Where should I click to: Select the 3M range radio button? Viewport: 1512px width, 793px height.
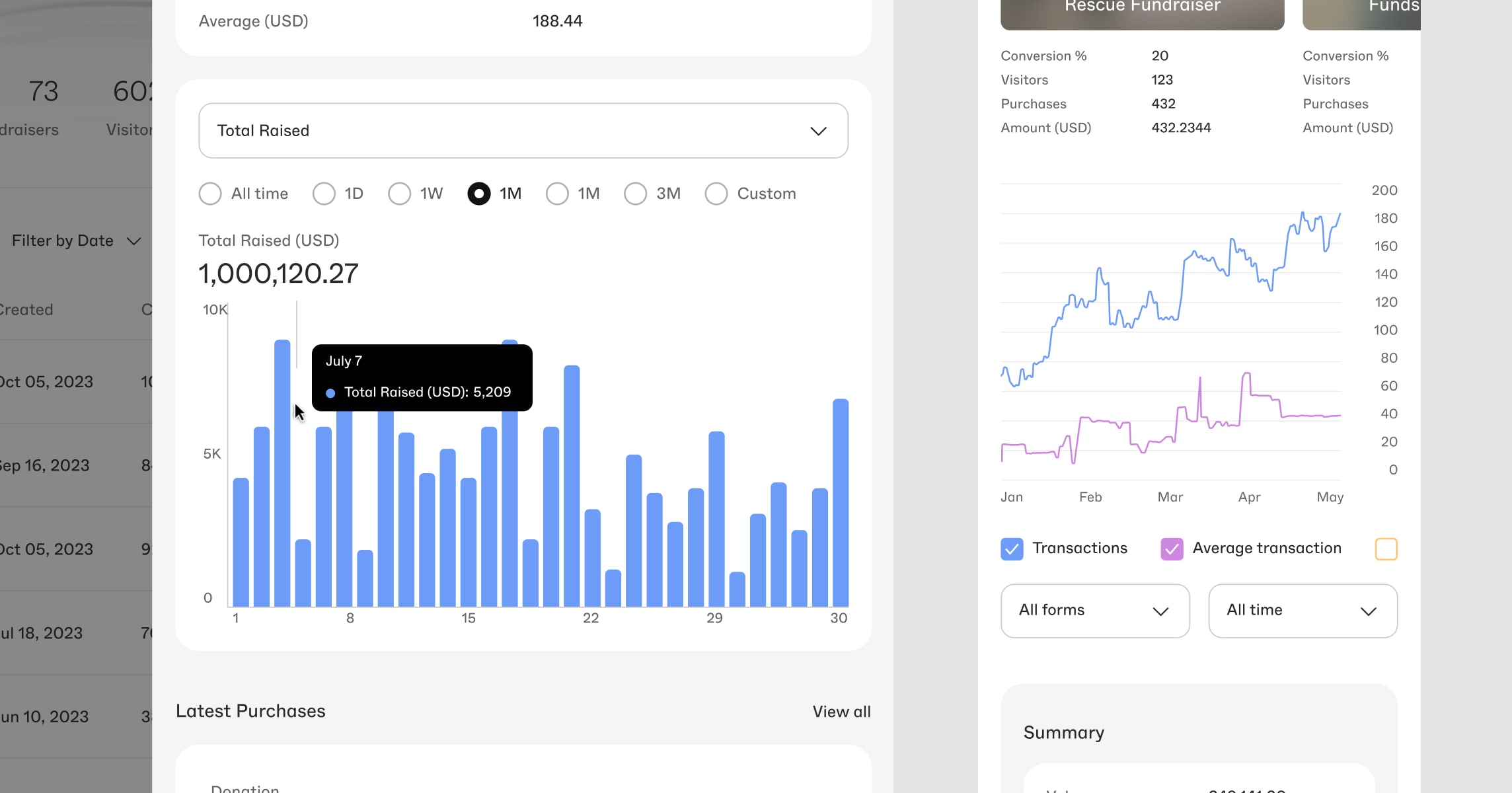(x=635, y=194)
